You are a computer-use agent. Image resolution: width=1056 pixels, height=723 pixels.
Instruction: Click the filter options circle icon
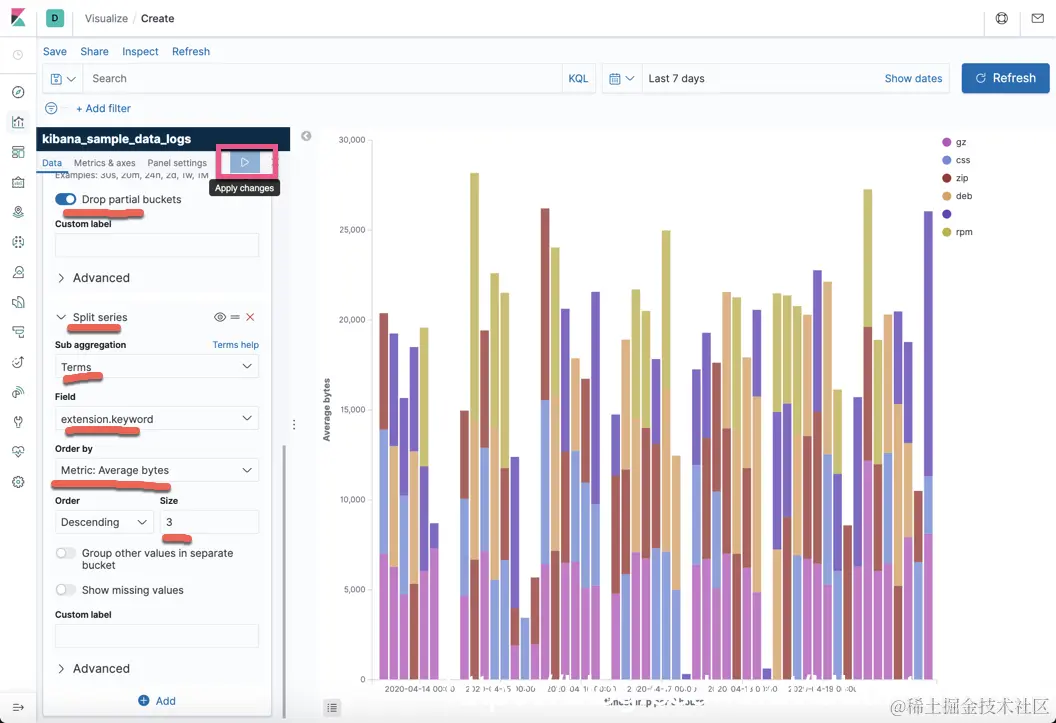point(51,108)
